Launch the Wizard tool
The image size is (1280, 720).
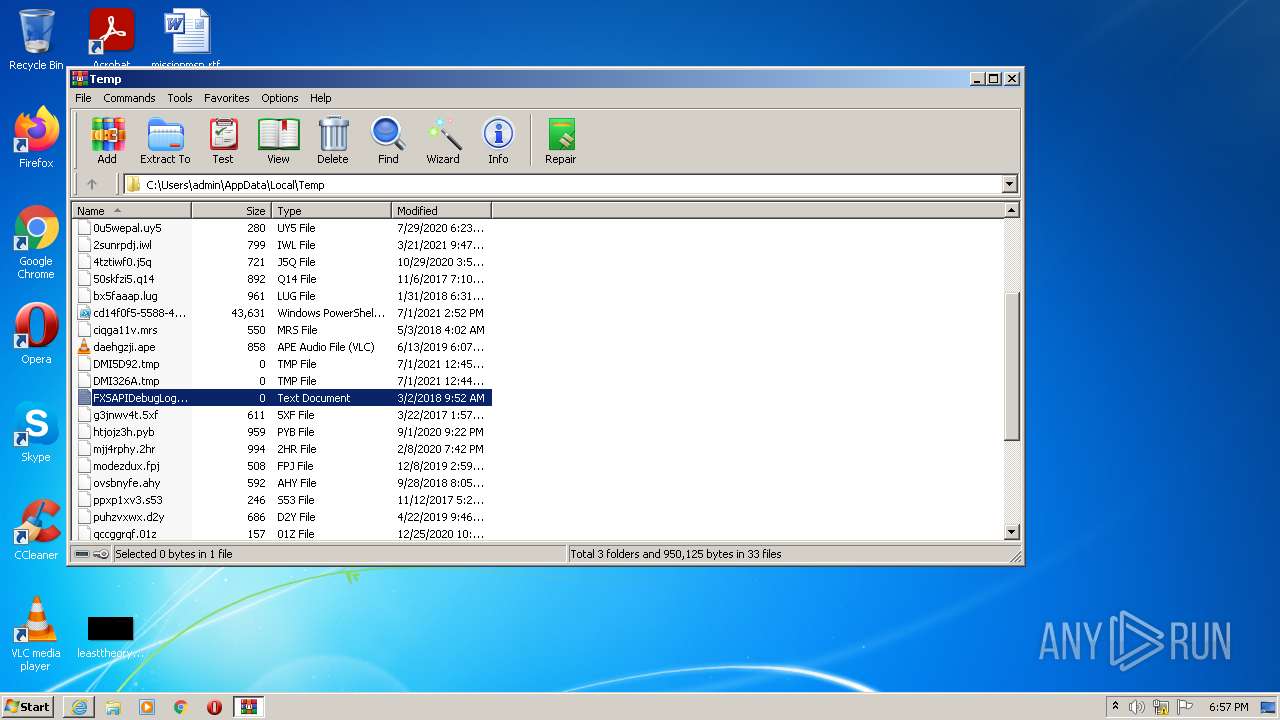[x=443, y=140]
